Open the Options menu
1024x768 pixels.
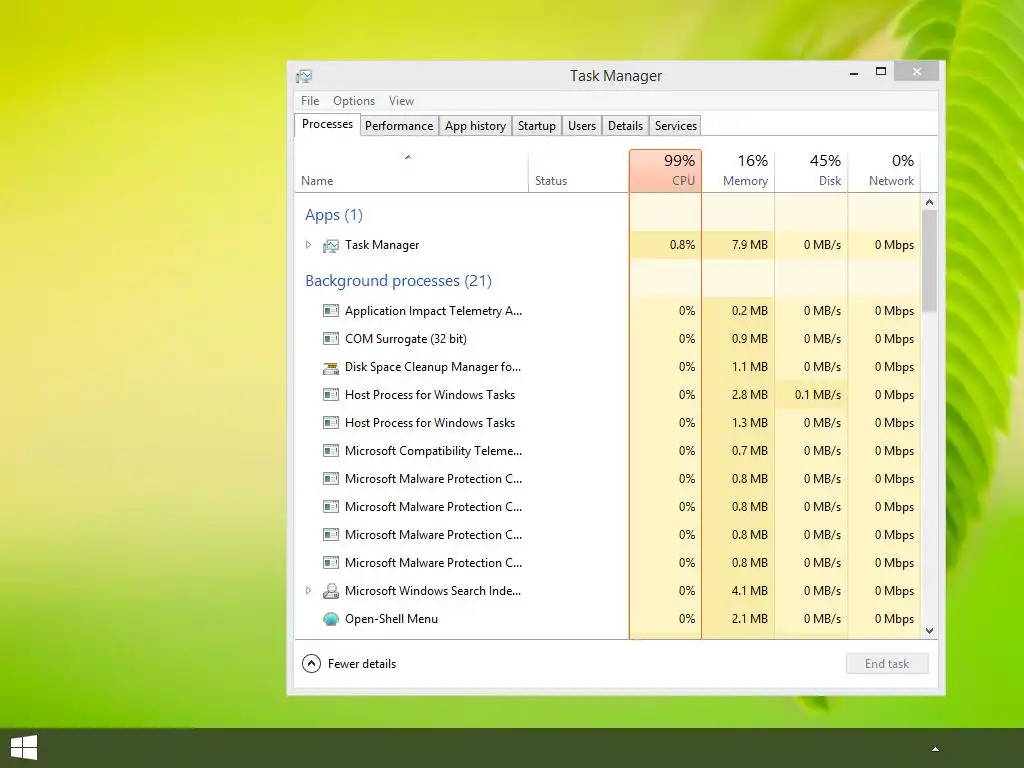(x=354, y=101)
